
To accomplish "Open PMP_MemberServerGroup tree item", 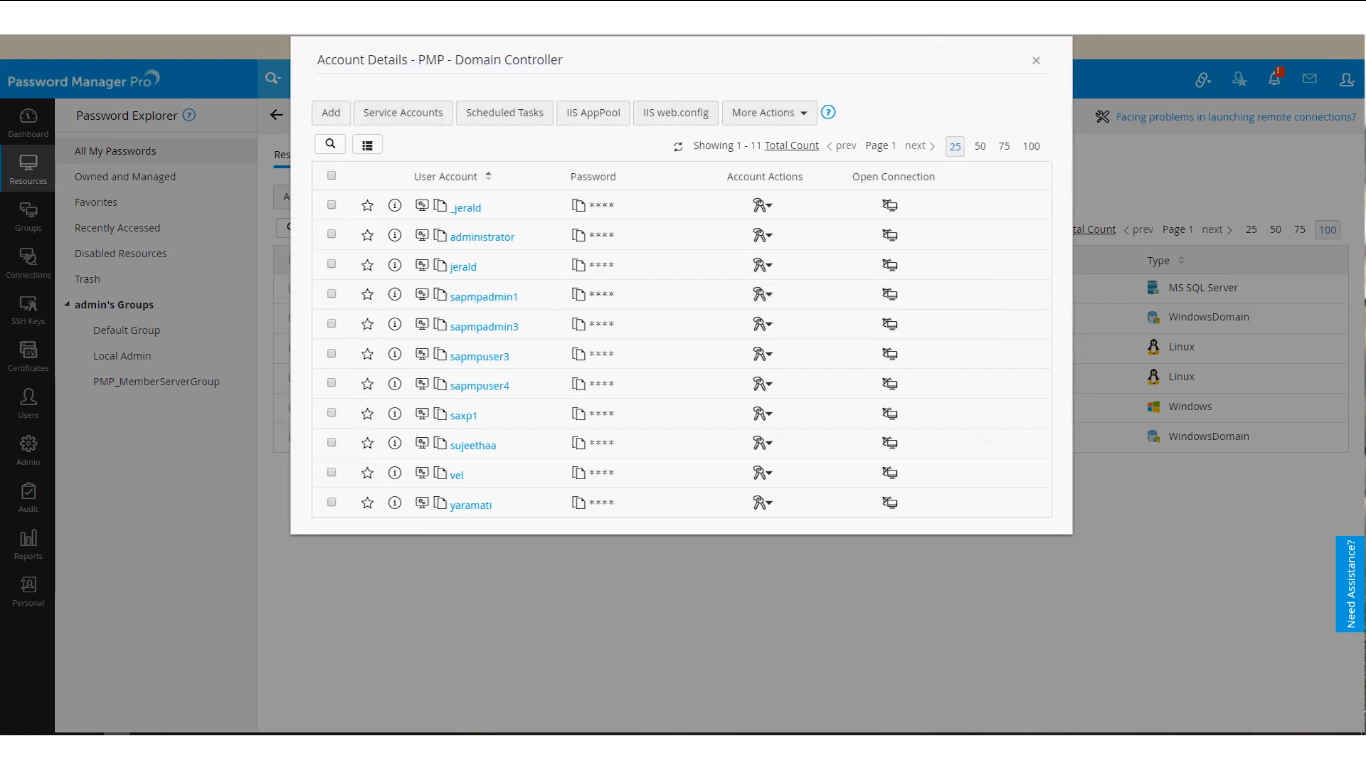I will coord(156,382).
